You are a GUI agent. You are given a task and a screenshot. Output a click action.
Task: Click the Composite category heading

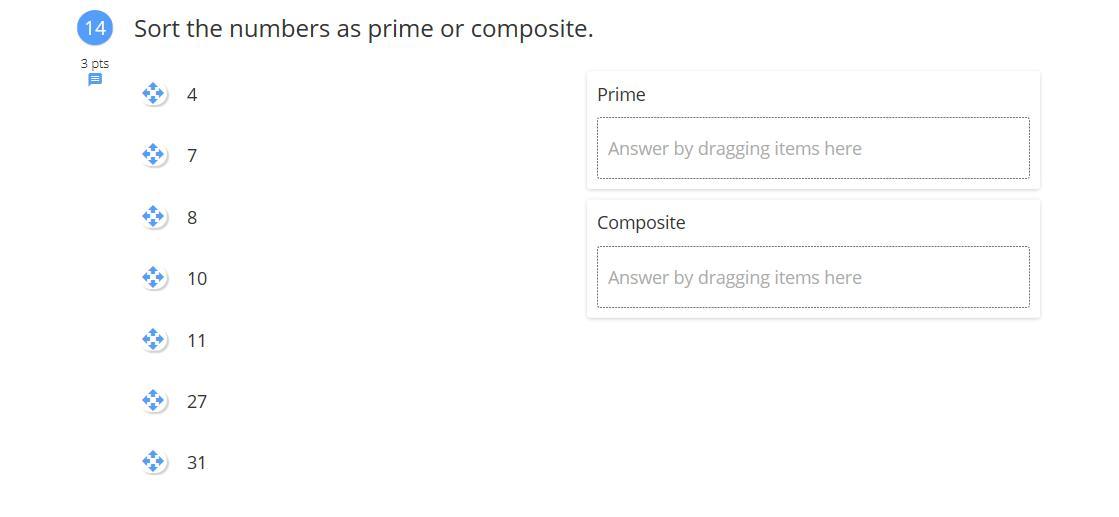click(x=641, y=222)
